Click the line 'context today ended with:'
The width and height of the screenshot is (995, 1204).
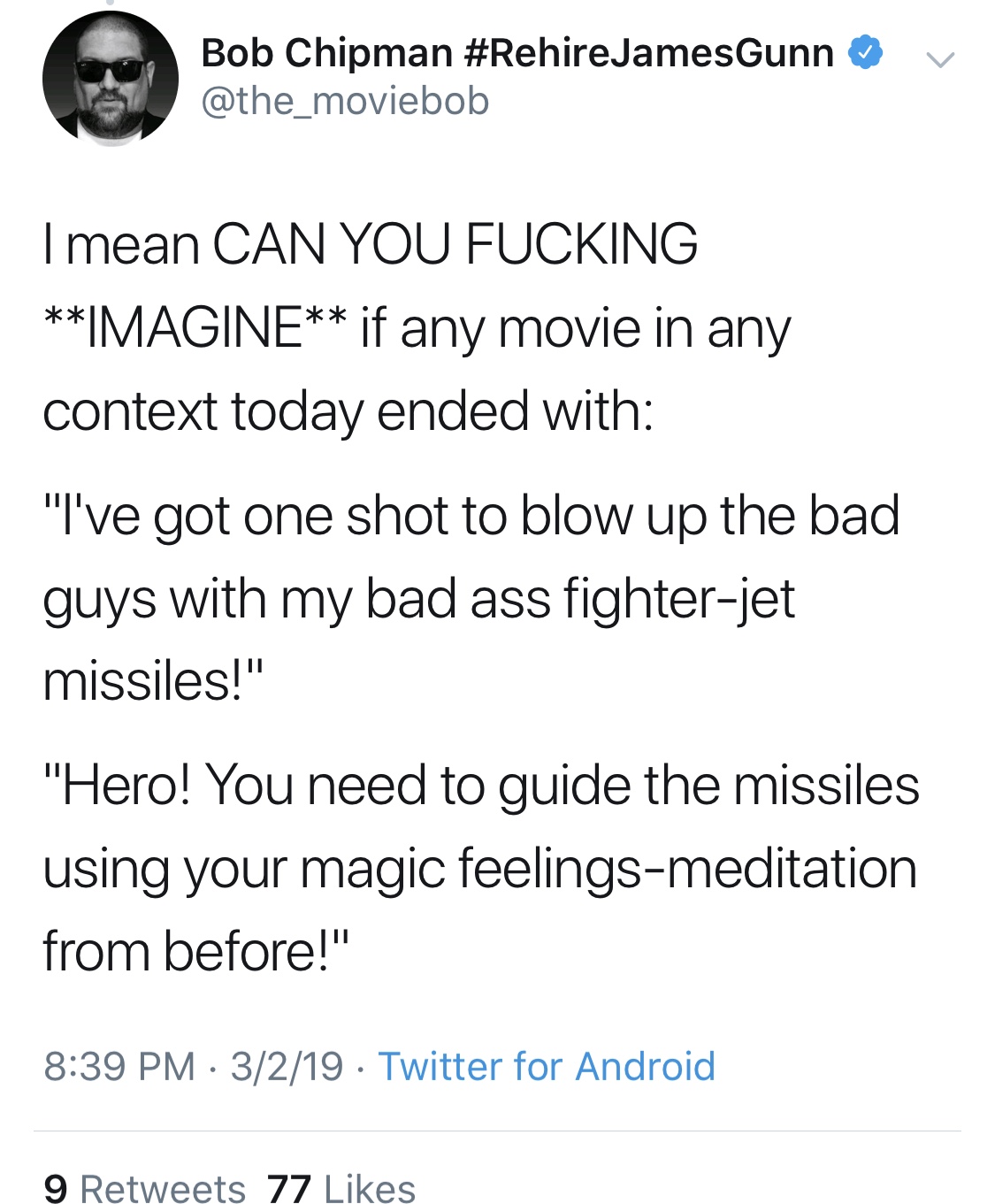[x=348, y=411]
